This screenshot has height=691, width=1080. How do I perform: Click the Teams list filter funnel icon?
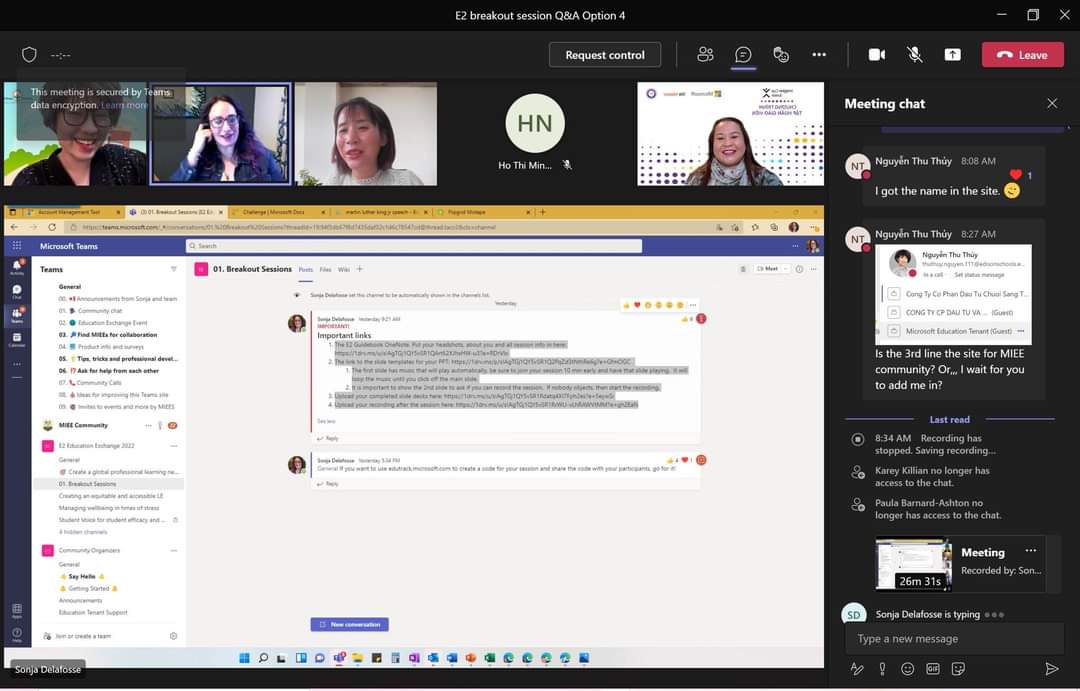[174, 269]
